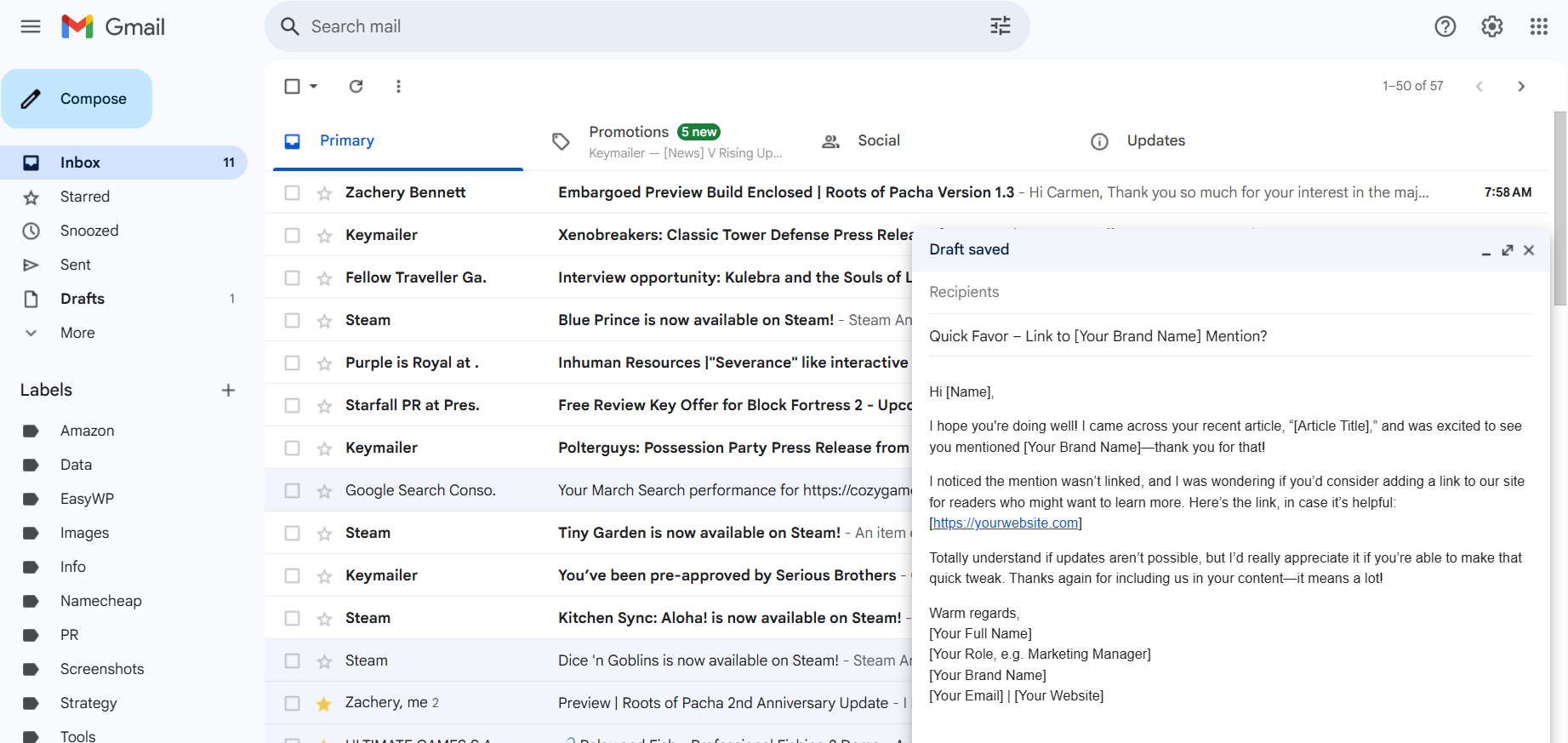Expand the More sidebar section
The image size is (1568, 743).
click(77, 333)
